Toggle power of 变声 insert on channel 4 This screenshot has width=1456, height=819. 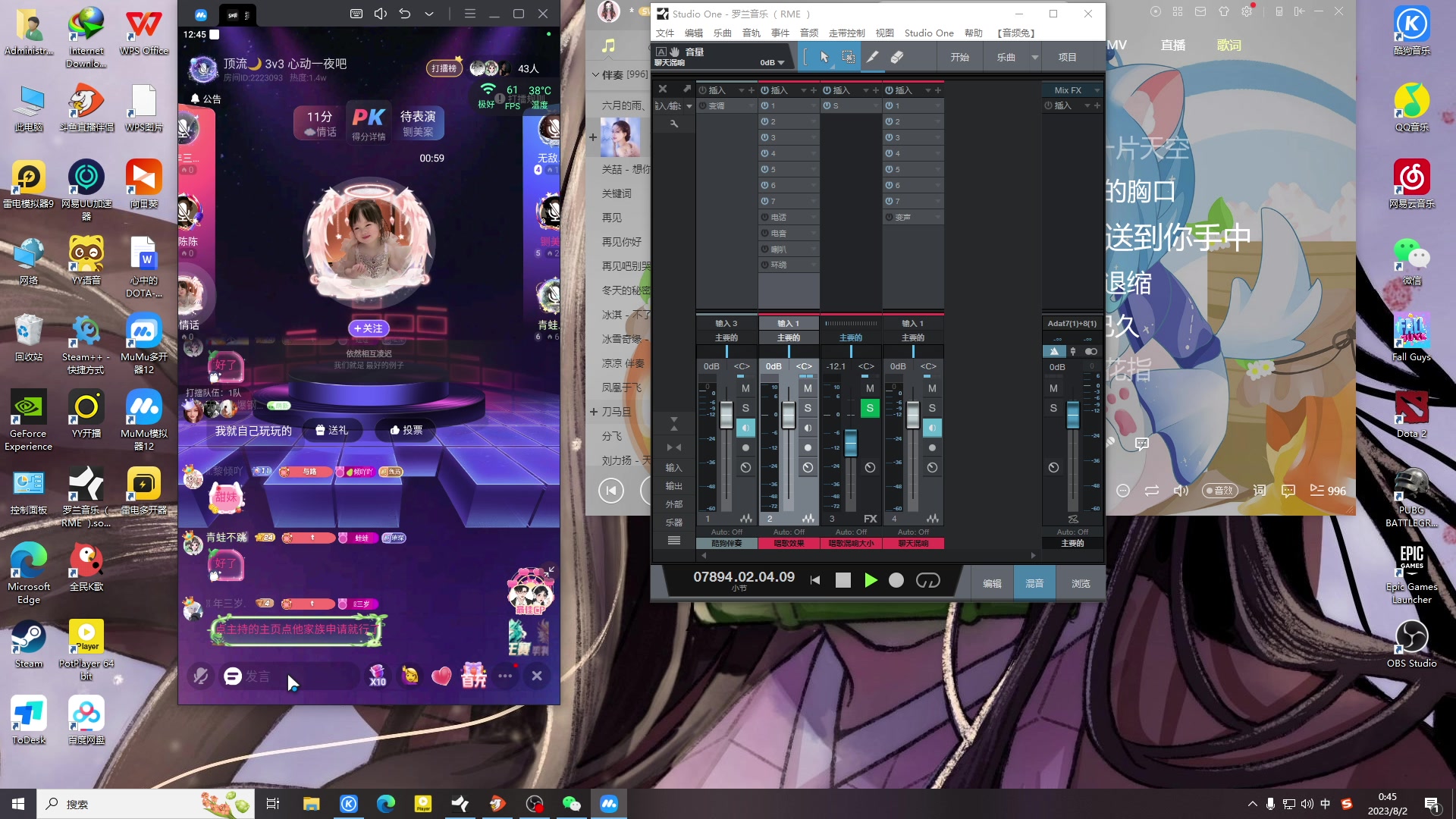tap(890, 217)
